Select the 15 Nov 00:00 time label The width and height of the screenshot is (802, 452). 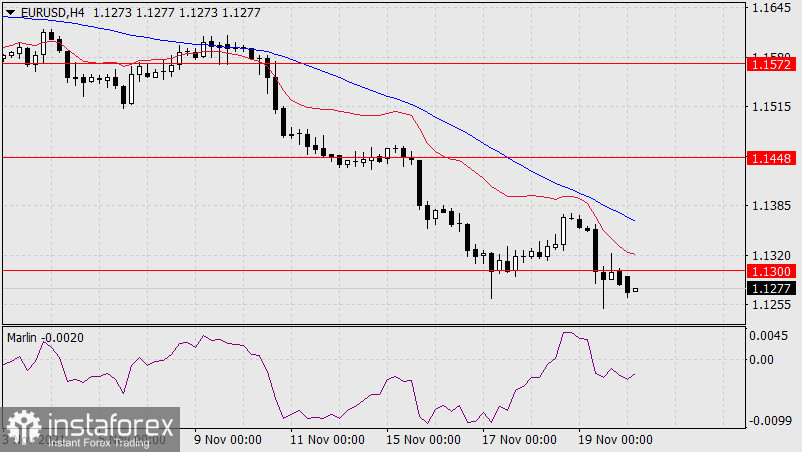point(422,440)
